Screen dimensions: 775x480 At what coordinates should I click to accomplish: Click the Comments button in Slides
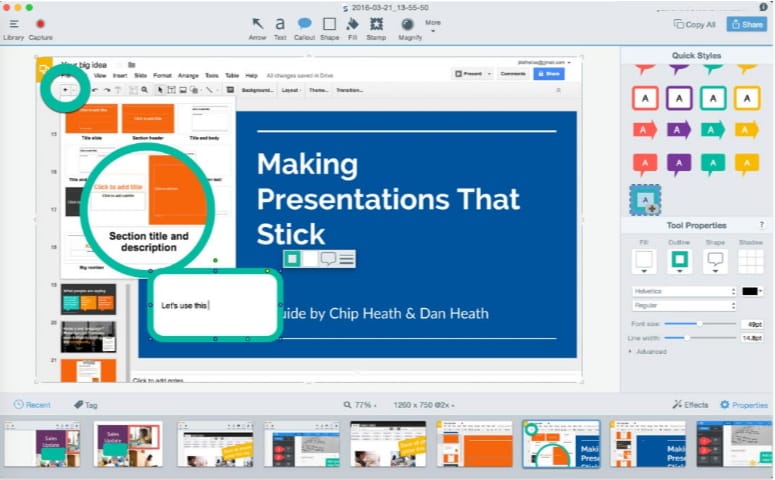(x=513, y=74)
